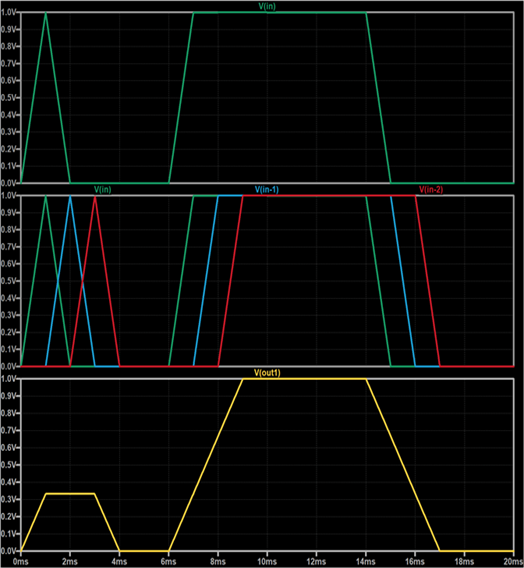Click the 10ms label on time axis

[267, 561]
